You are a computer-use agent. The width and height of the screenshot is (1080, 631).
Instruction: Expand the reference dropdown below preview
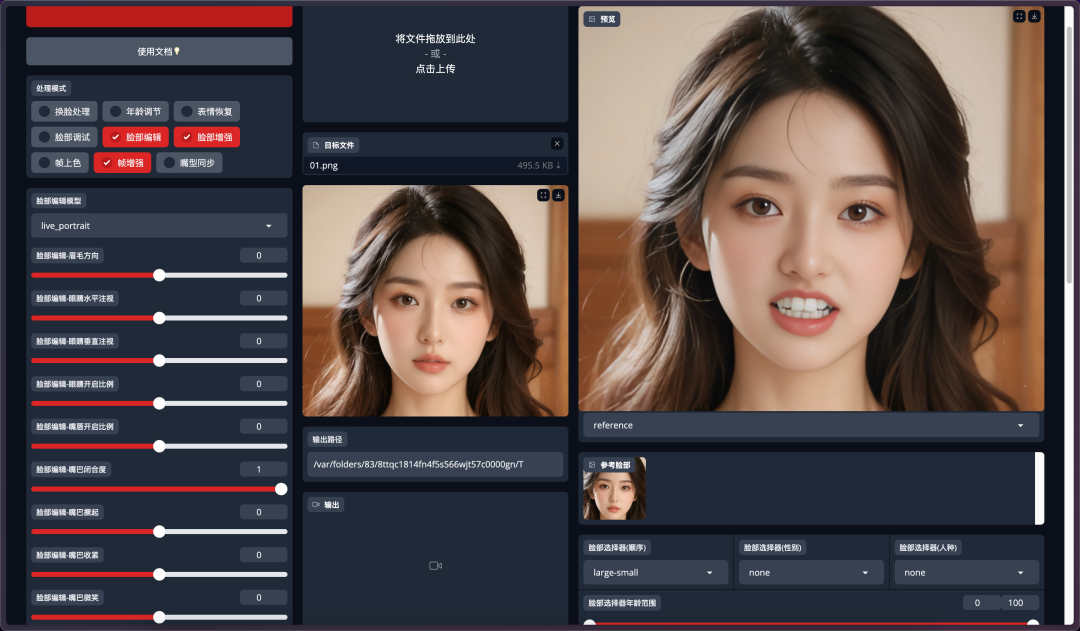pyautogui.click(x=811, y=426)
